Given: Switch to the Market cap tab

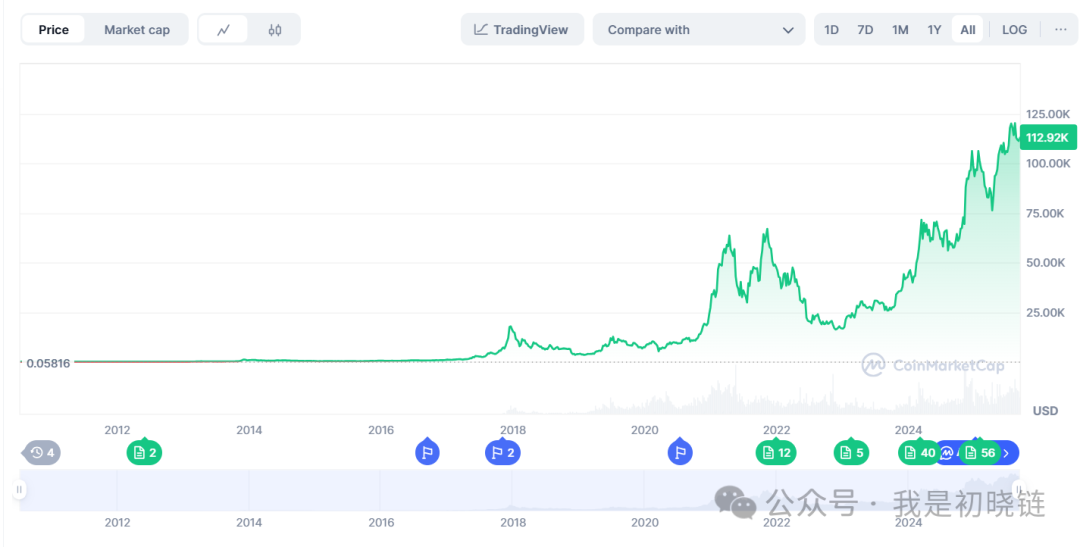Looking at the screenshot, I should point(137,30).
